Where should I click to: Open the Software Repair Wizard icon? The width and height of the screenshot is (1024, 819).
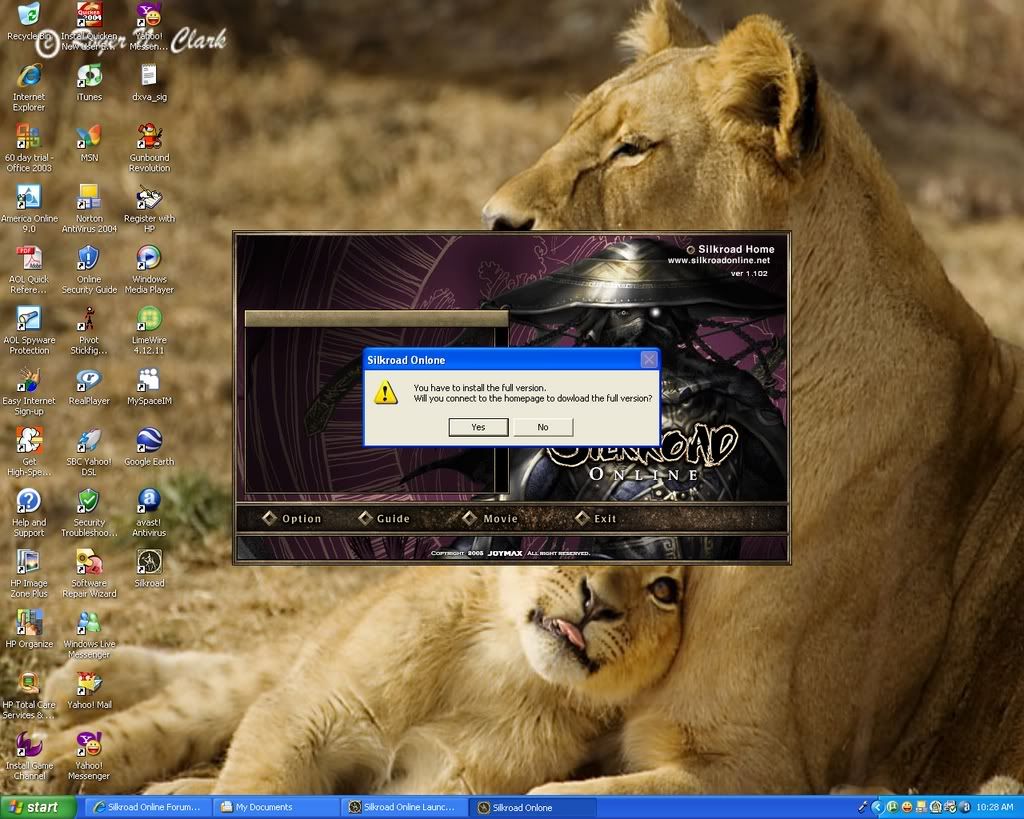(x=89, y=573)
